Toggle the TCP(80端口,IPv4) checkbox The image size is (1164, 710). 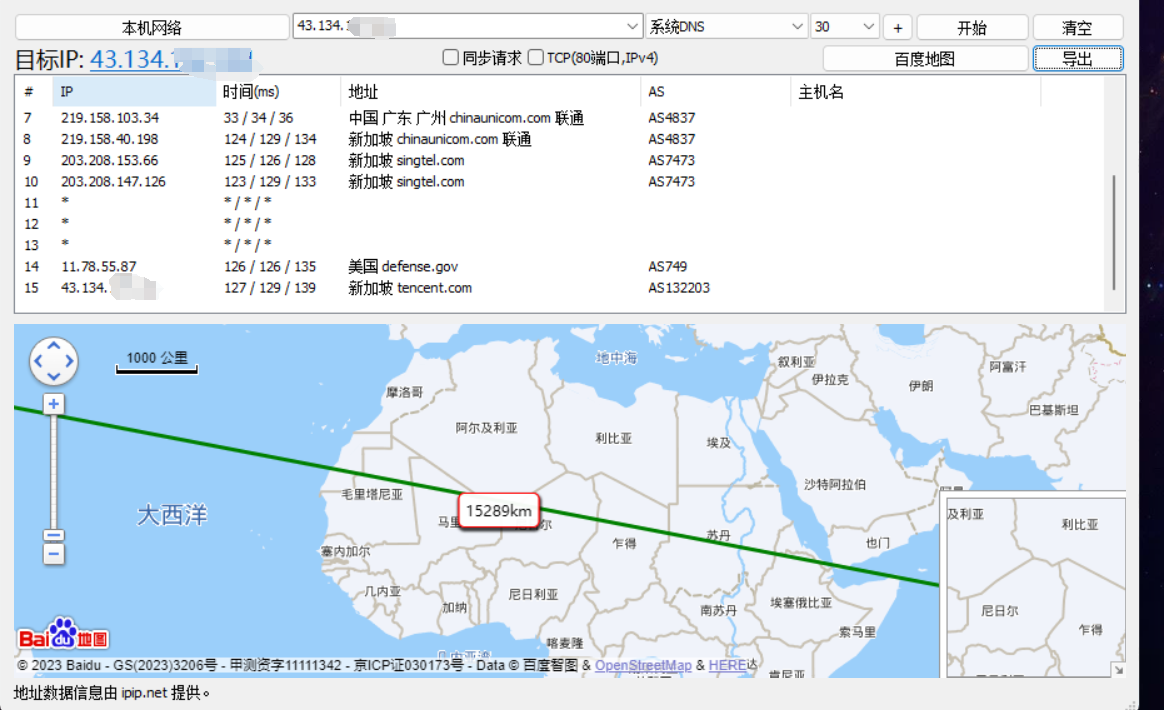point(536,58)
